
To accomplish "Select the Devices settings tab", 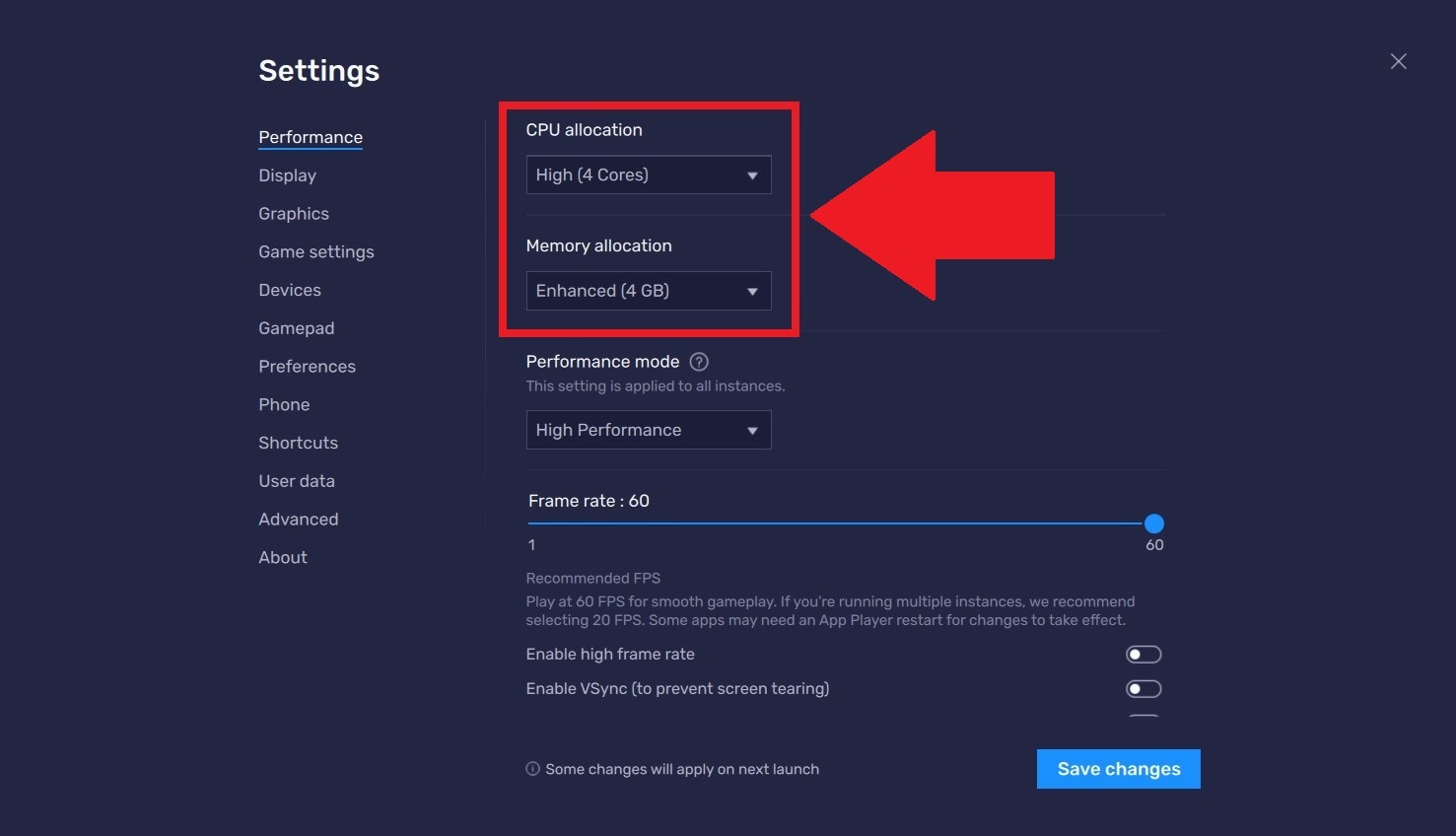I will point(290,290).
